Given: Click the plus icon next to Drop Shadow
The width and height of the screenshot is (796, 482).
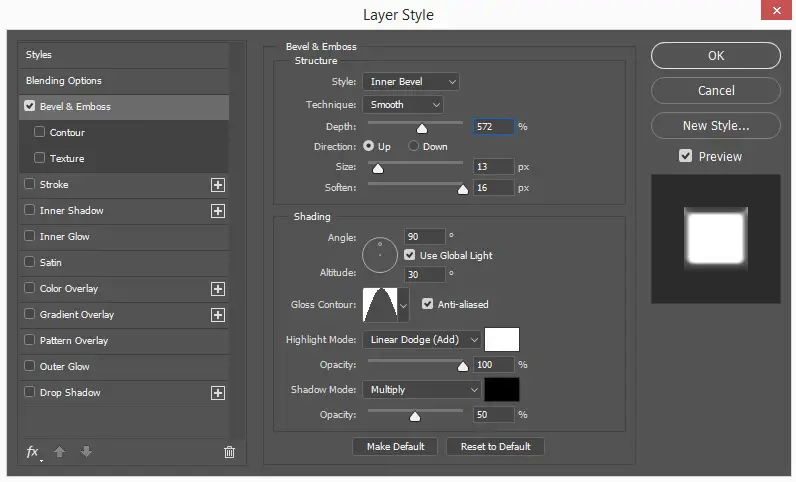Looking at the screenshot, I should click(218, 393).
